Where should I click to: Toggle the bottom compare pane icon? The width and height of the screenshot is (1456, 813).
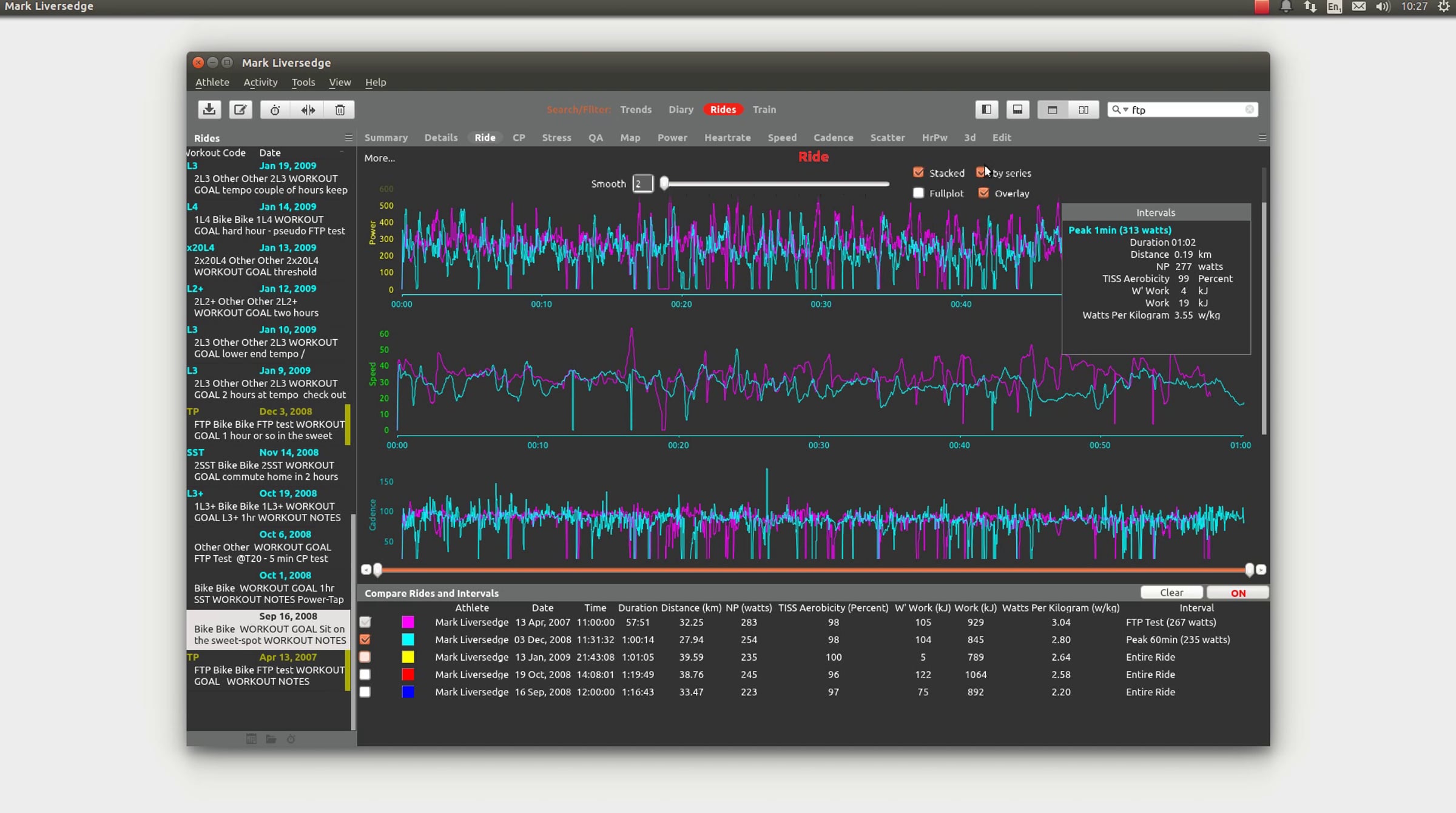pos(1017,109)
